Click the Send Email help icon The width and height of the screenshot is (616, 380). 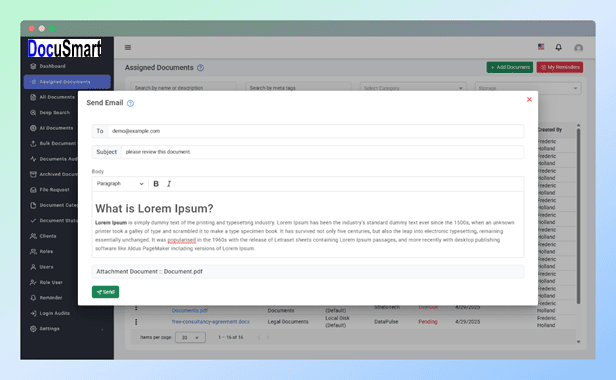coord(130,103)
